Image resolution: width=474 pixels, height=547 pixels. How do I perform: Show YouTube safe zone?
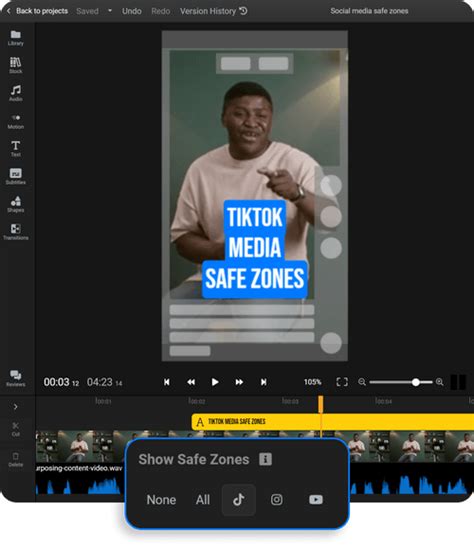(x=316, y=500)
